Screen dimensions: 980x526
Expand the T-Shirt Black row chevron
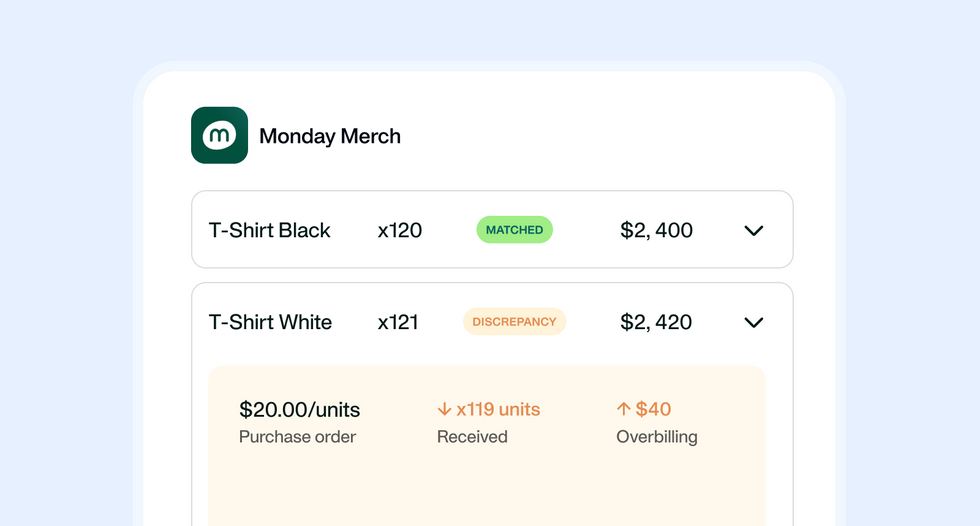coord(754,231)
